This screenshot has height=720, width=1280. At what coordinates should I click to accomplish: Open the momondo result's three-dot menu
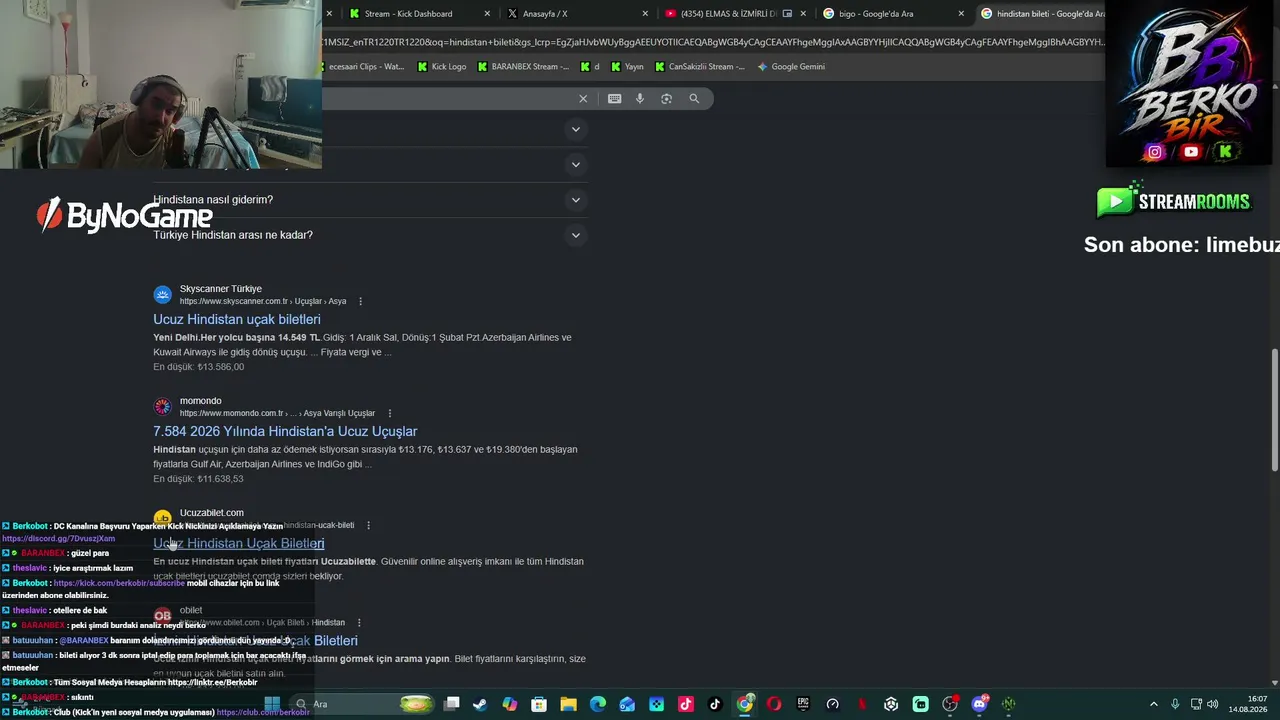(389, 413)
